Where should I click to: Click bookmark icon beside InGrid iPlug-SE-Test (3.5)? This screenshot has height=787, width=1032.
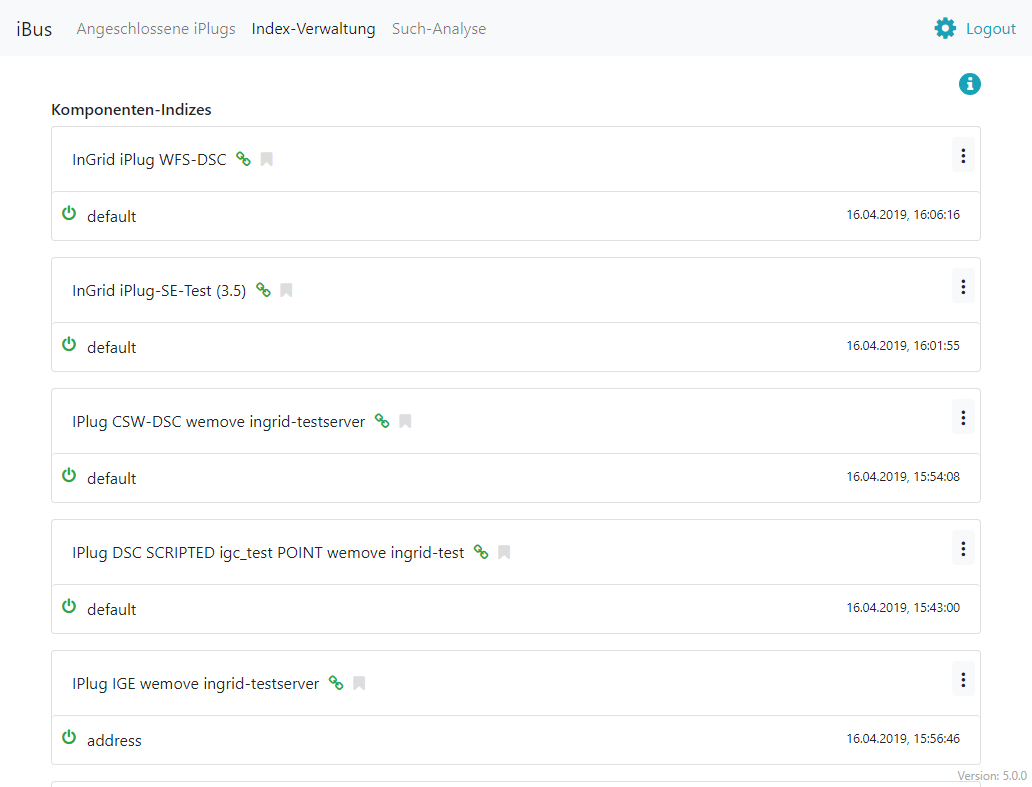pyautogui.click(x=286, y=290)
